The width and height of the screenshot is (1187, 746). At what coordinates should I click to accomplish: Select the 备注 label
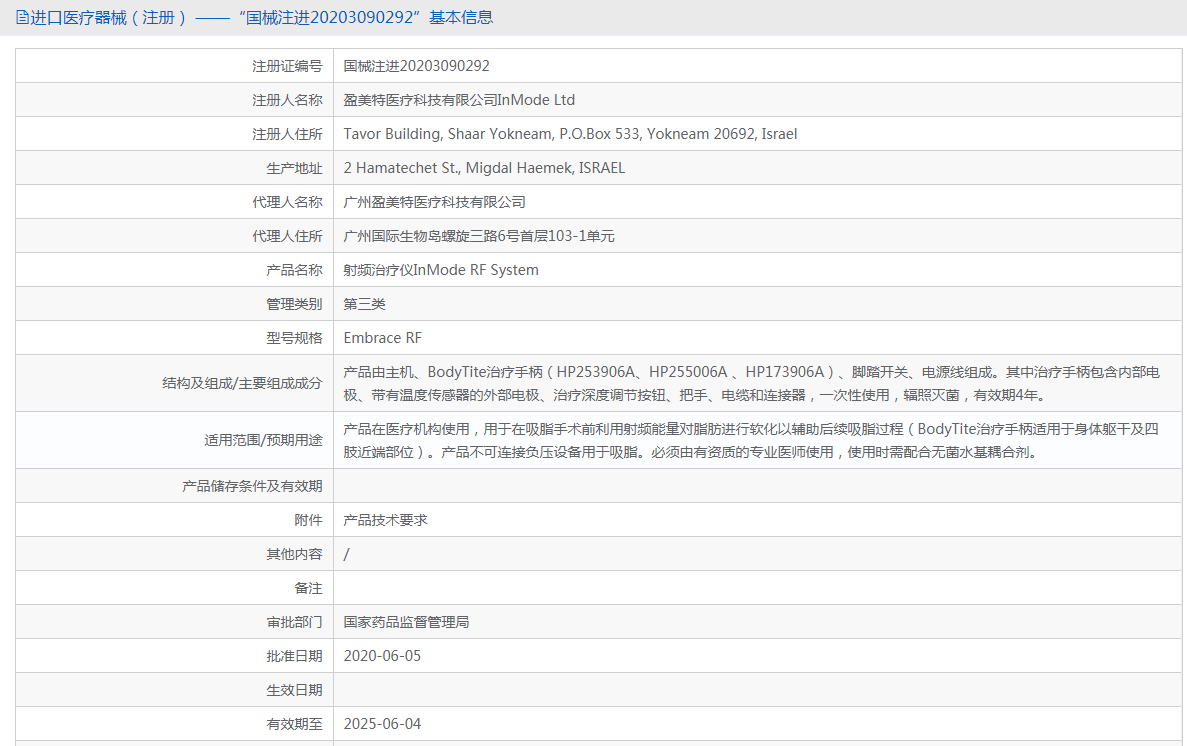tap(308, 588)
